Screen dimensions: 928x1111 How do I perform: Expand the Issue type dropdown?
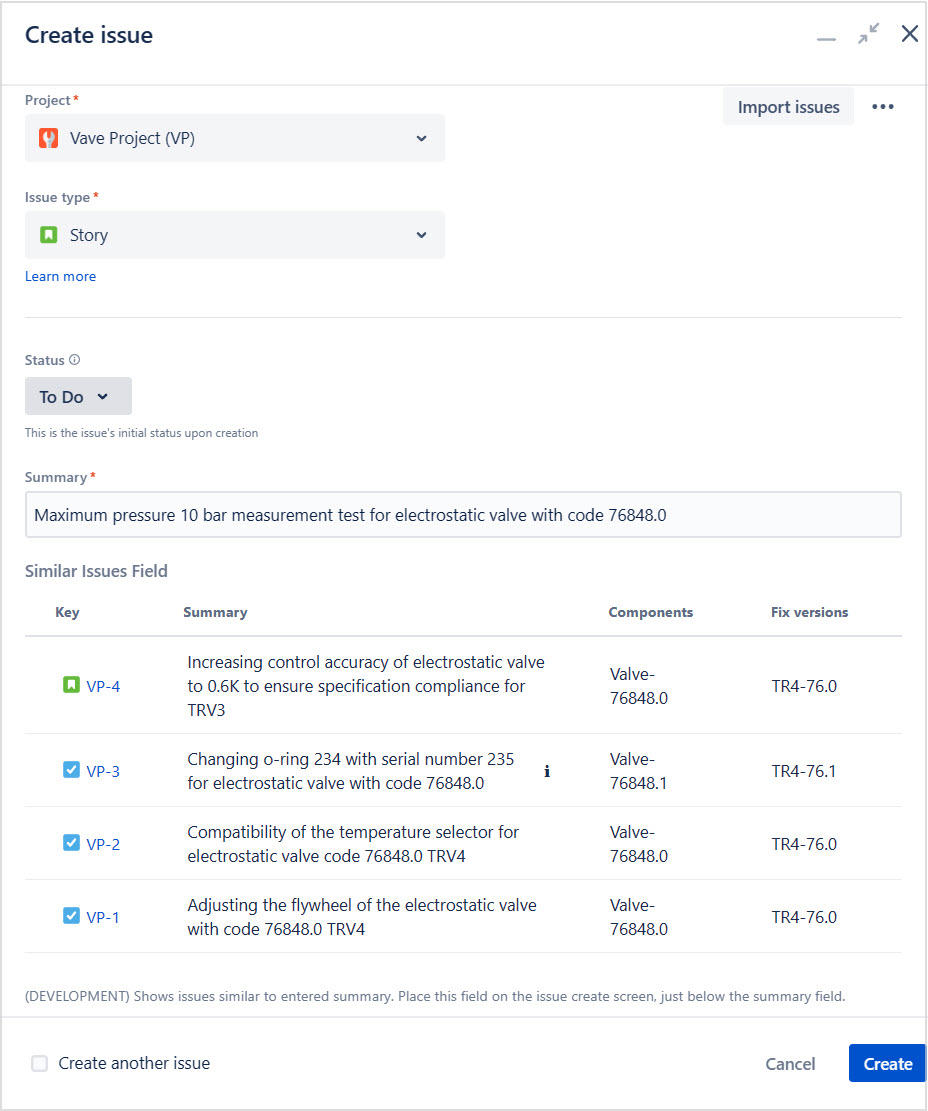[421, 235]
